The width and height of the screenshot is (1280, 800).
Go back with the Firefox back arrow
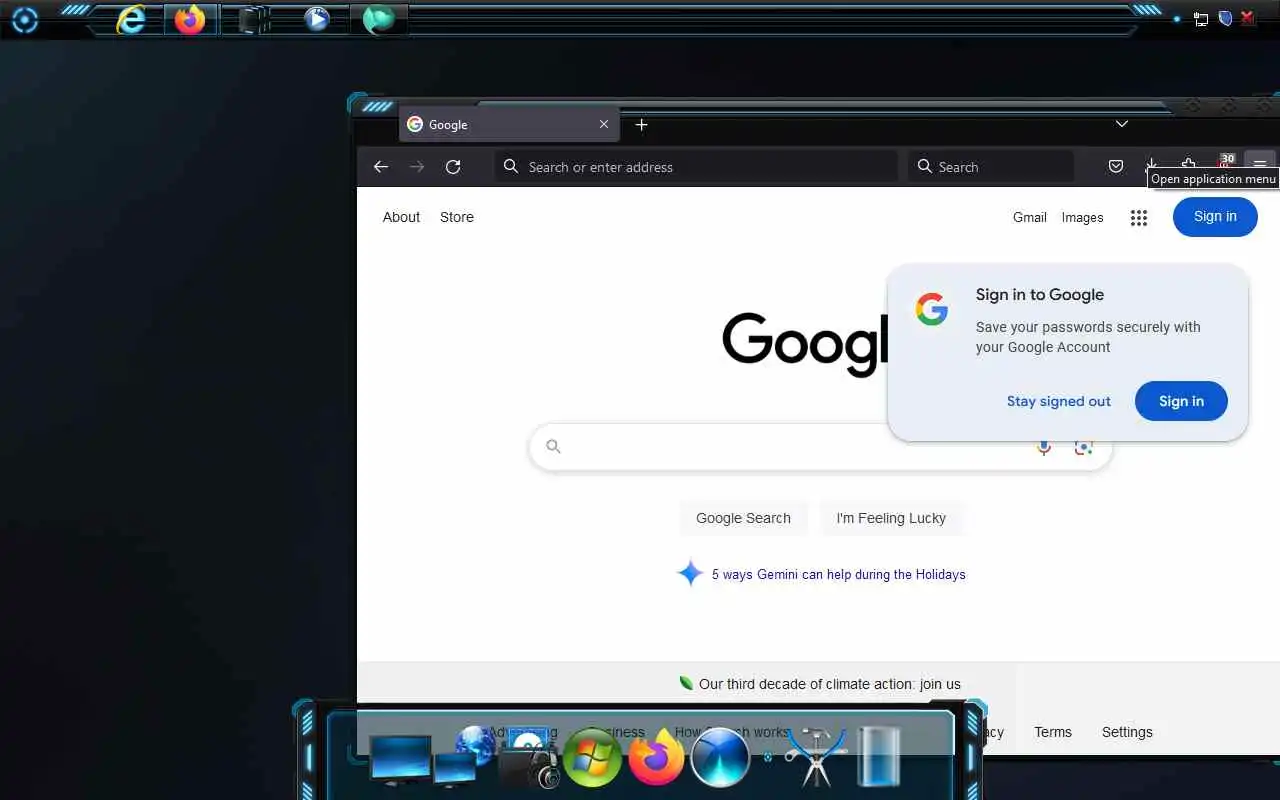point(381,167)
